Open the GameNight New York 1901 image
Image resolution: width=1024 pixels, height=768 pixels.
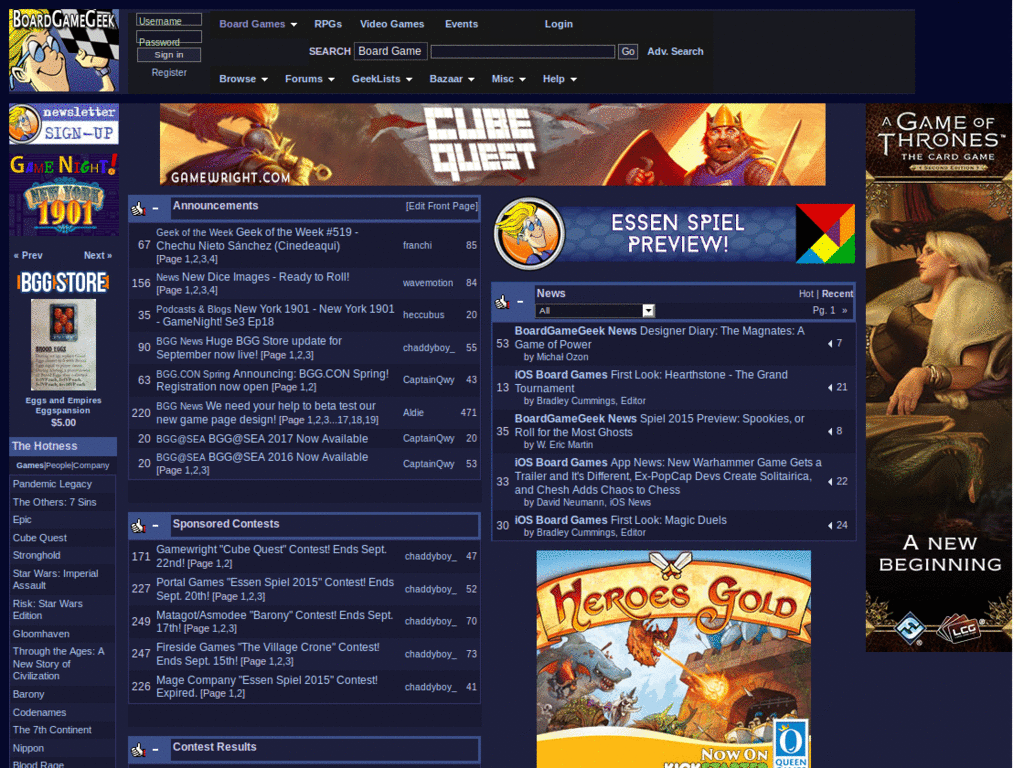(63, 195)
